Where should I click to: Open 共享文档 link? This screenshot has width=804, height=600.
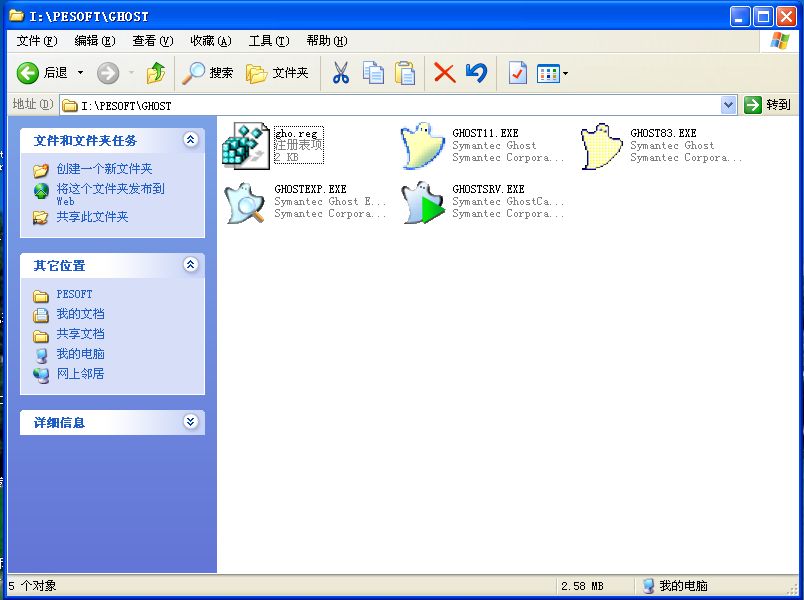[81, 334]
